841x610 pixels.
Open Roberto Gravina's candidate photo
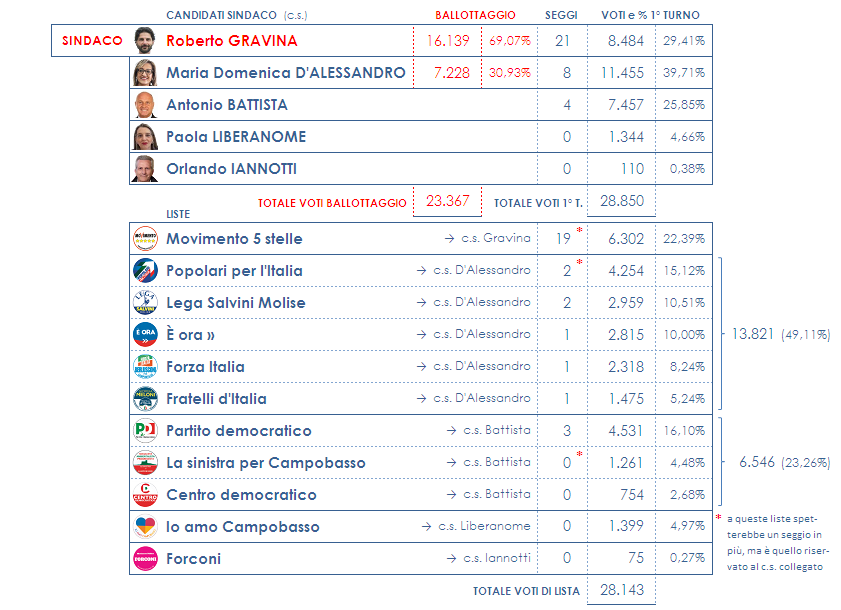point(145,41)
